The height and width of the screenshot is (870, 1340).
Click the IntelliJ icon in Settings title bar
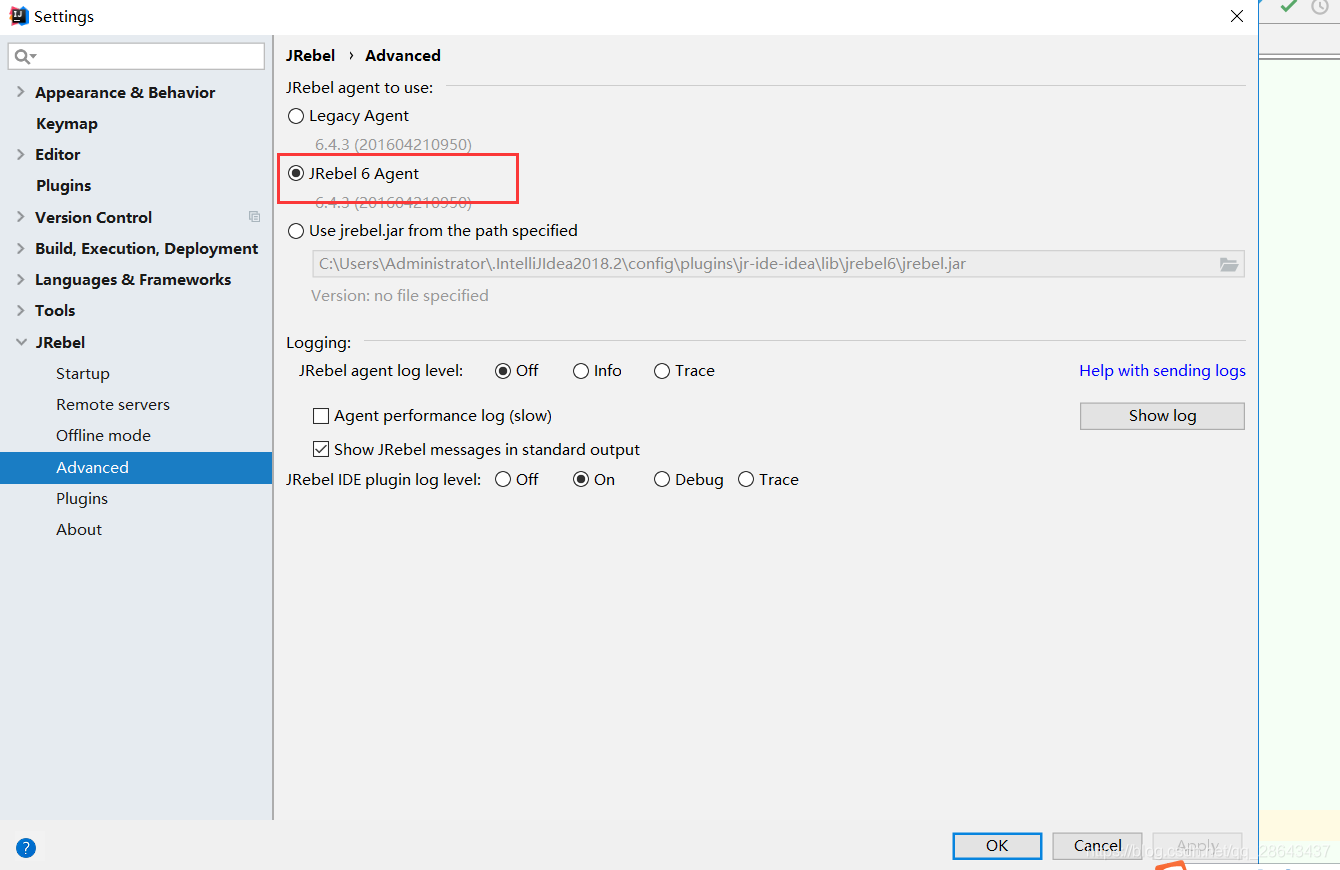(19, 16)
